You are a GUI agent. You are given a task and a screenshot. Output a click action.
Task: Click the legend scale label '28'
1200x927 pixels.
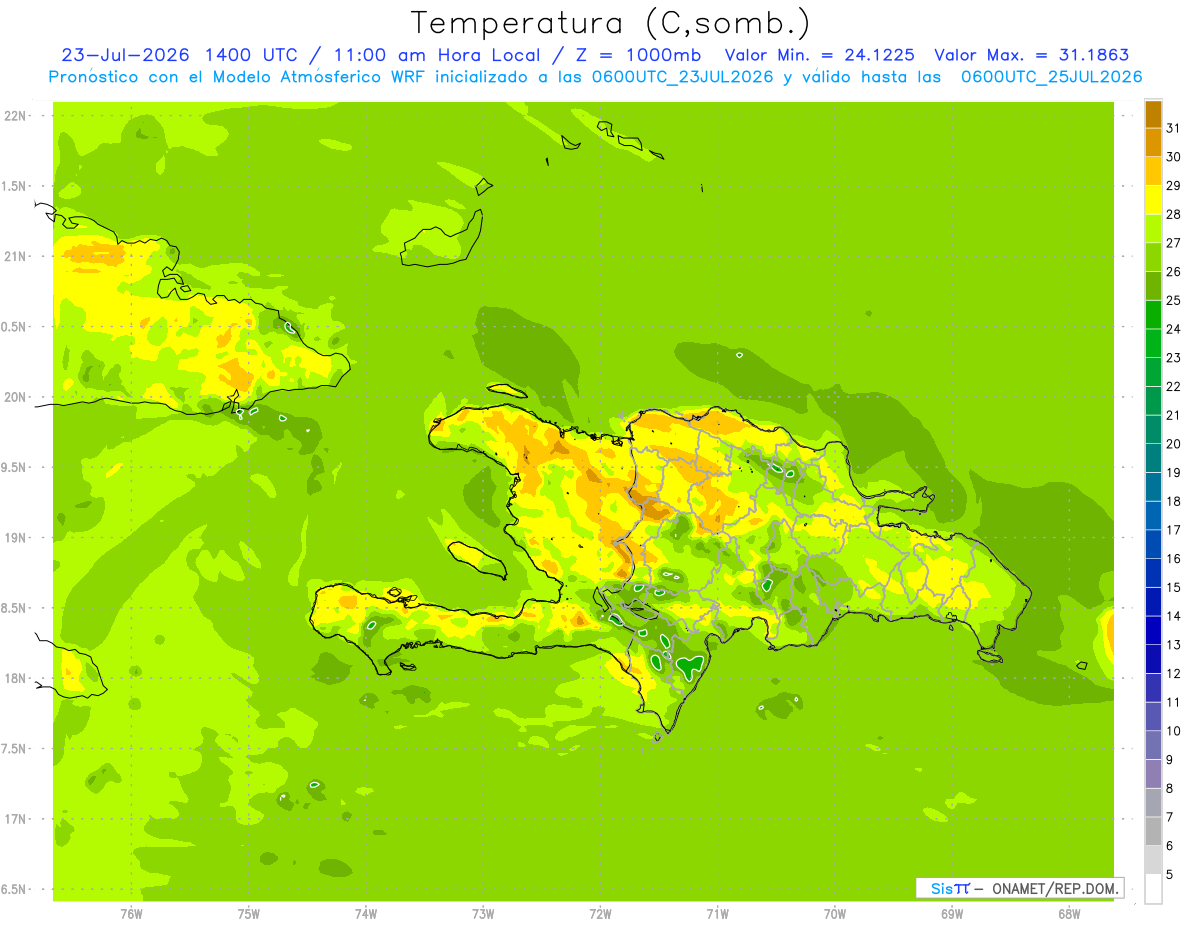tap(1173, 214)
